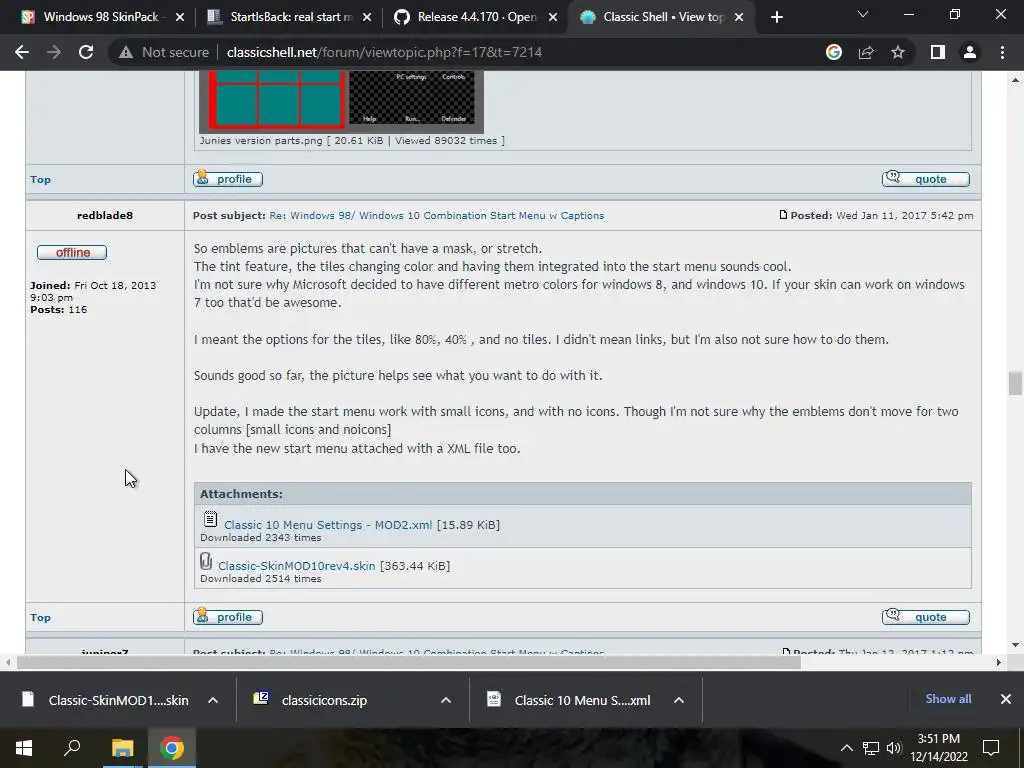This screenshot has height=768, width=1024.
Task: Click the document icon beside MOD2.xml
Action: click(x=210, y=520)
